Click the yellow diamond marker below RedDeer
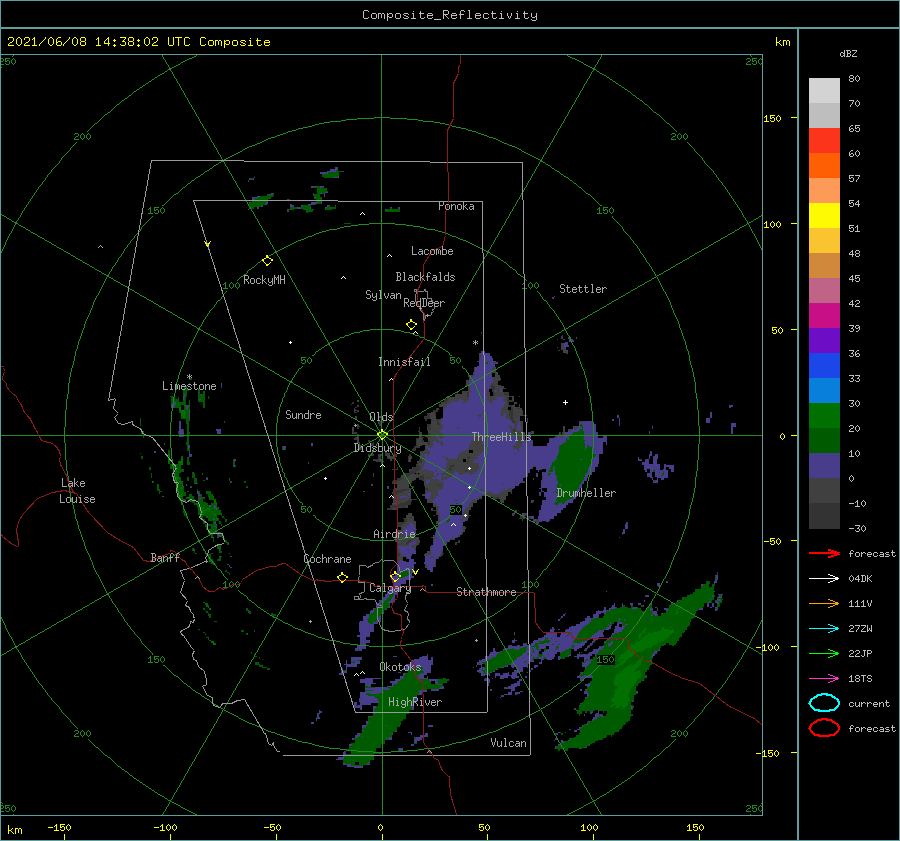Viewport: 900px width, 841px height. [411, 325]
